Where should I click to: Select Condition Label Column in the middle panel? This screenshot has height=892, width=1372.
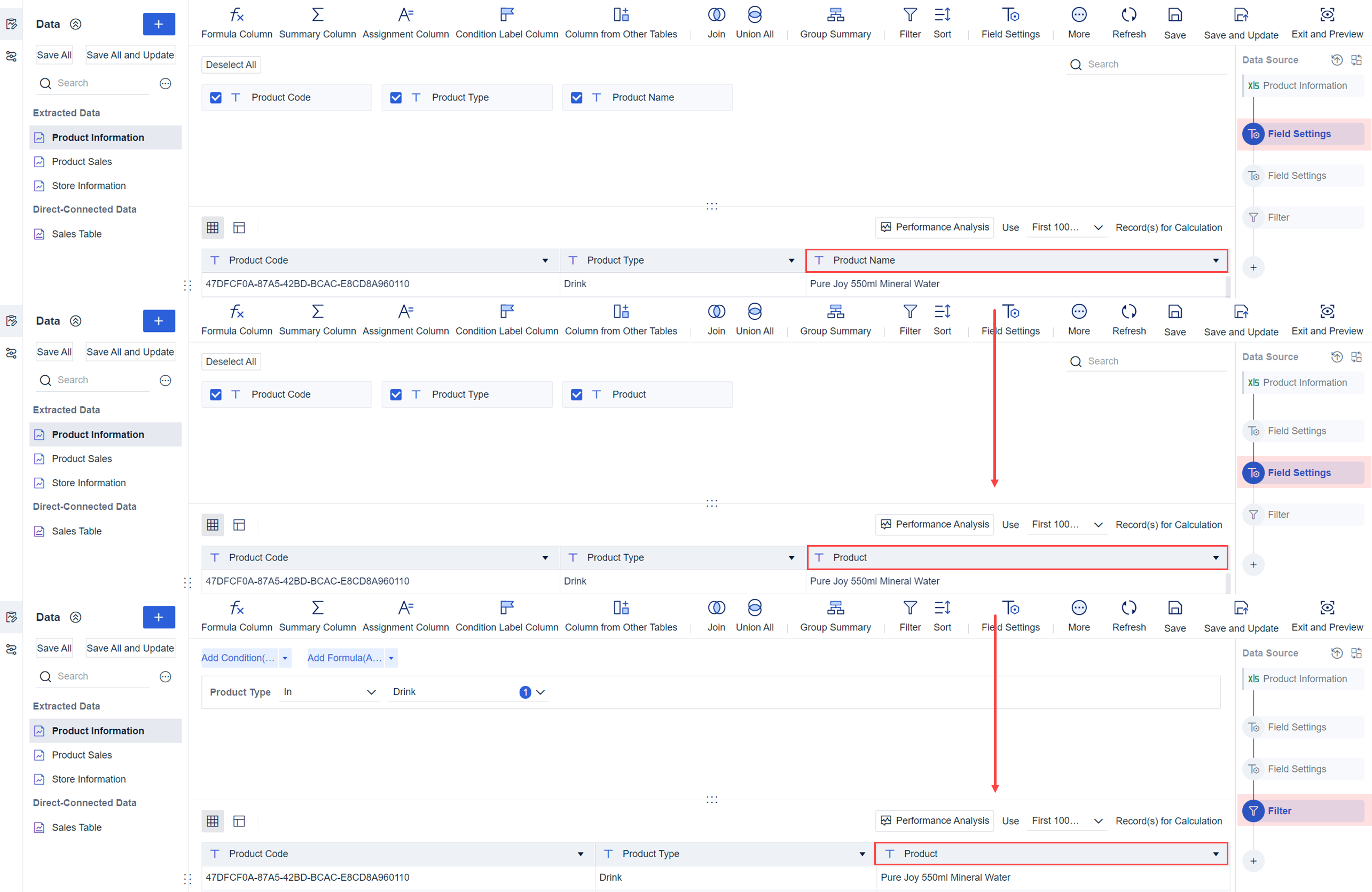coord(506,320)
